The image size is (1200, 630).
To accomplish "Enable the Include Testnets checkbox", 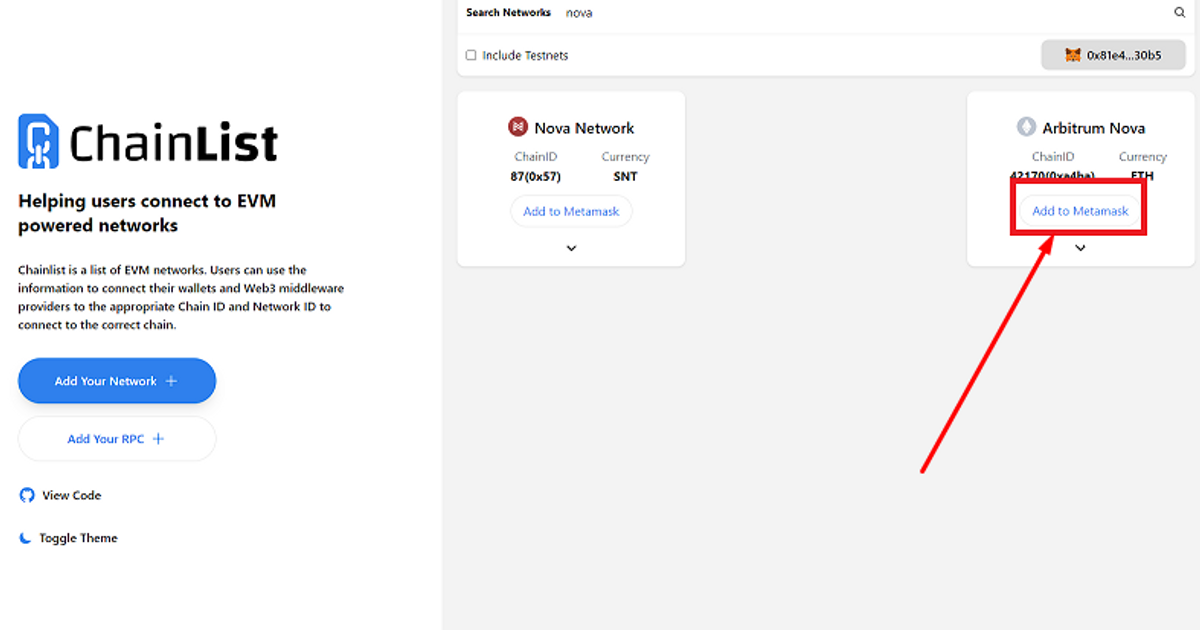I will tap(471, 56).
